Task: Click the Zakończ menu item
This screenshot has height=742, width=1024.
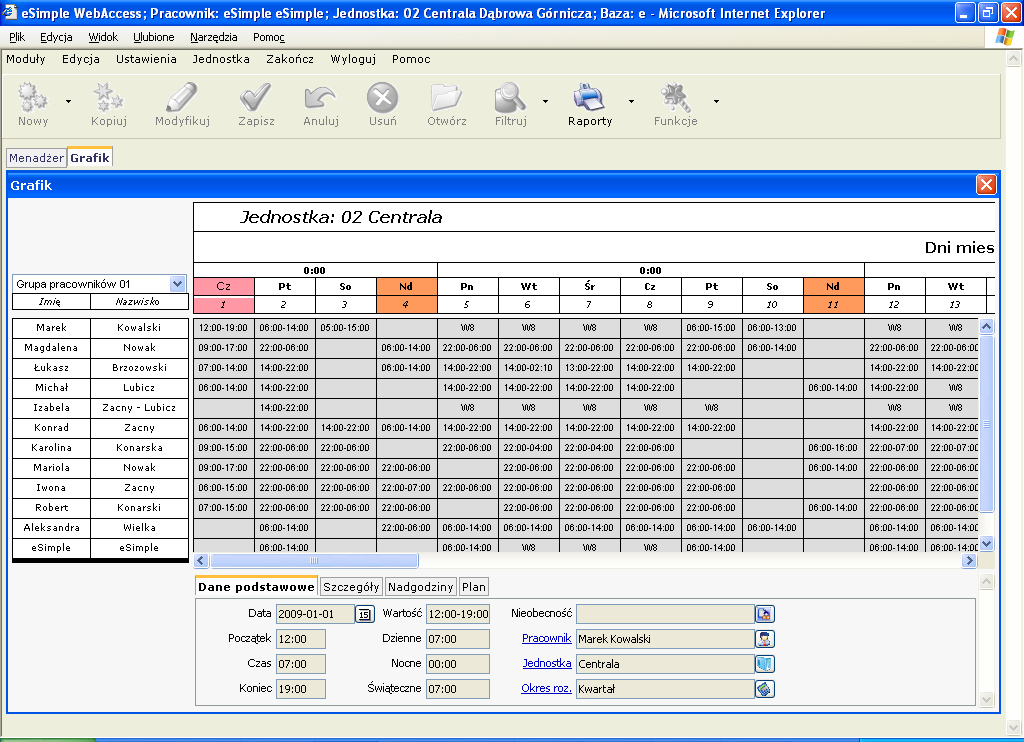Action: 289,59
